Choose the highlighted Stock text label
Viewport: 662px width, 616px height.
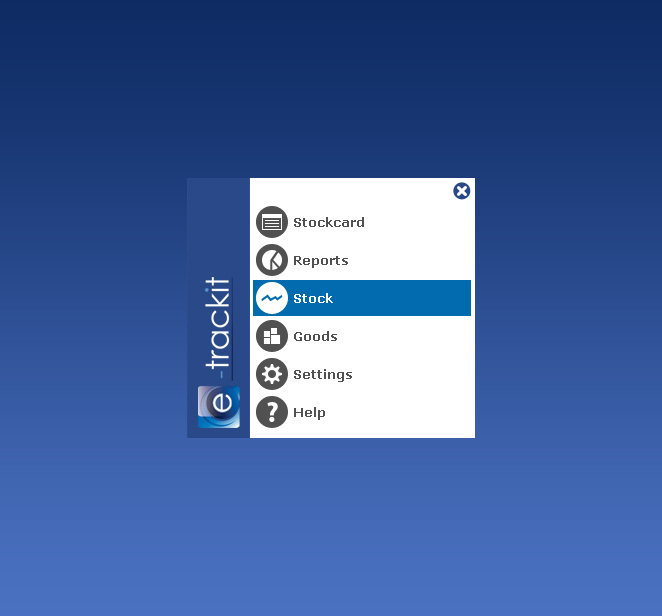(x=313, y=298)
